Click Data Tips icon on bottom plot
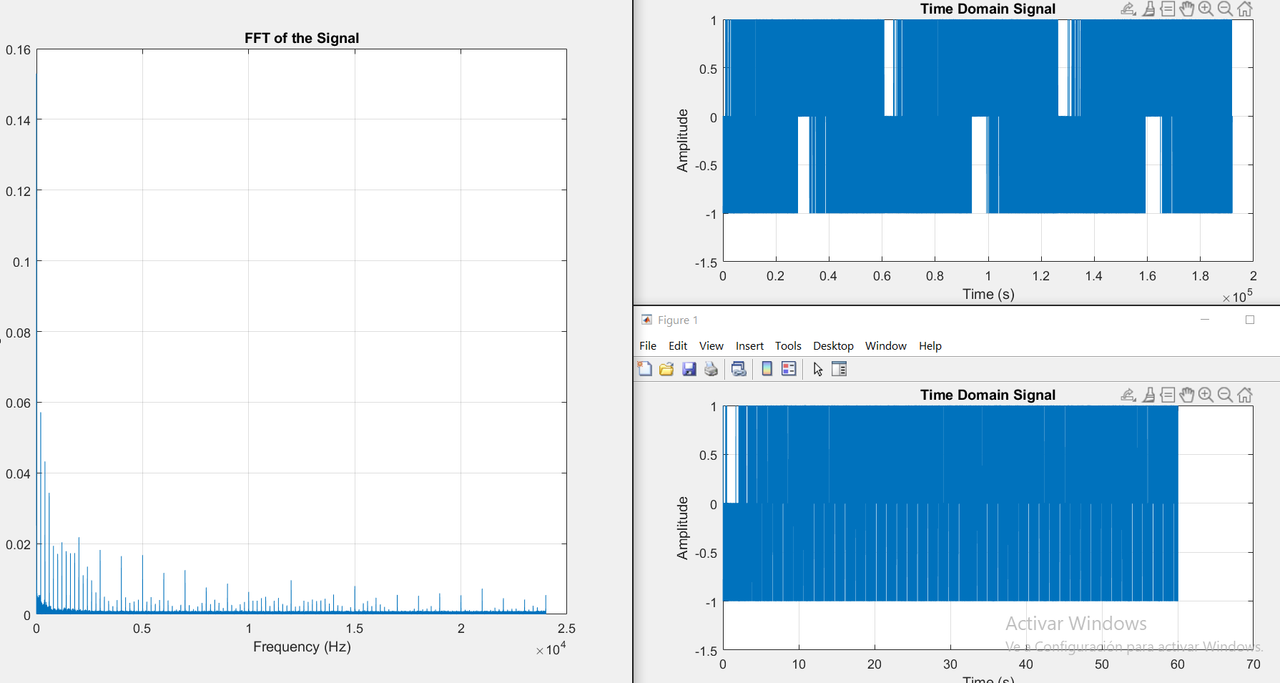Viewport: 1280px width, 683px height. point(1168,395)
